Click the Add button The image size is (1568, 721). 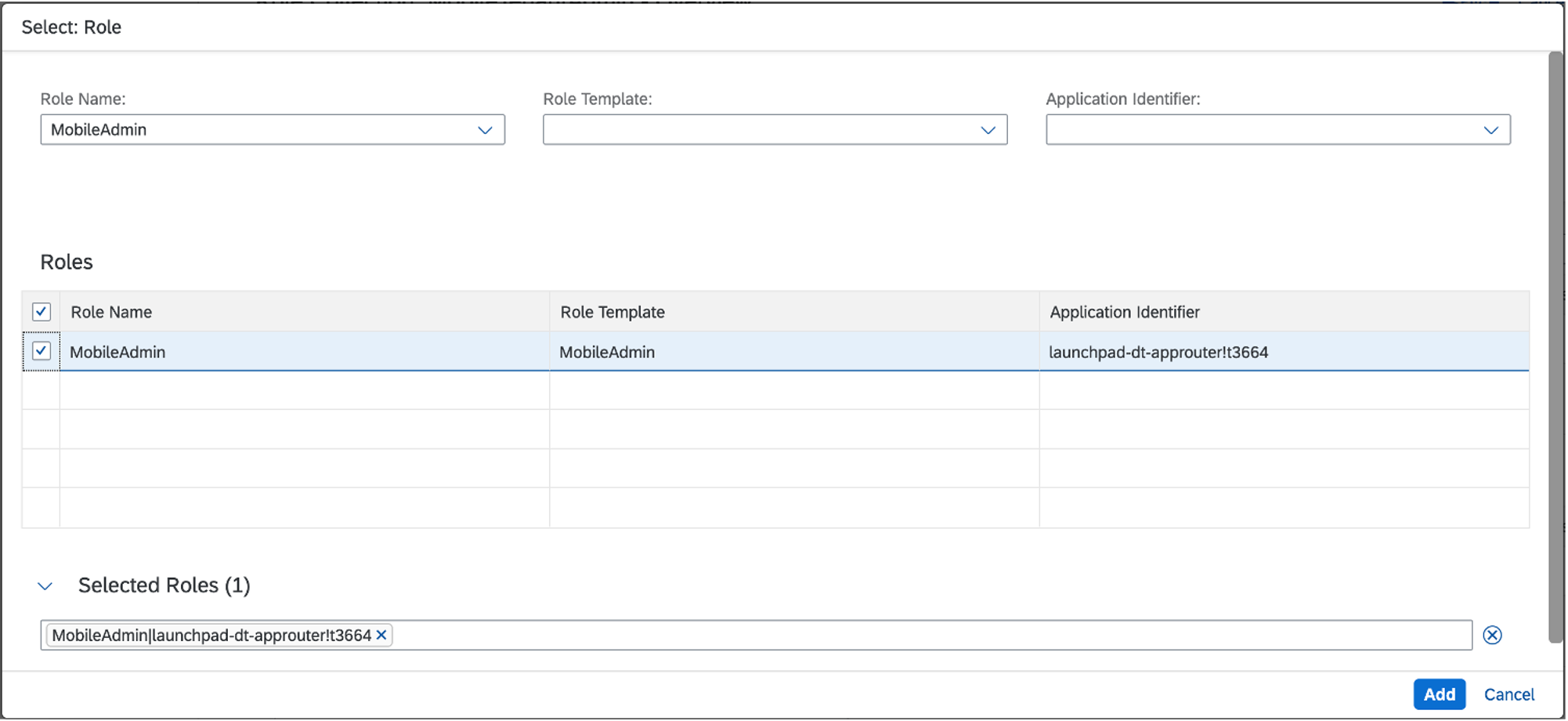pos(1440,694)
